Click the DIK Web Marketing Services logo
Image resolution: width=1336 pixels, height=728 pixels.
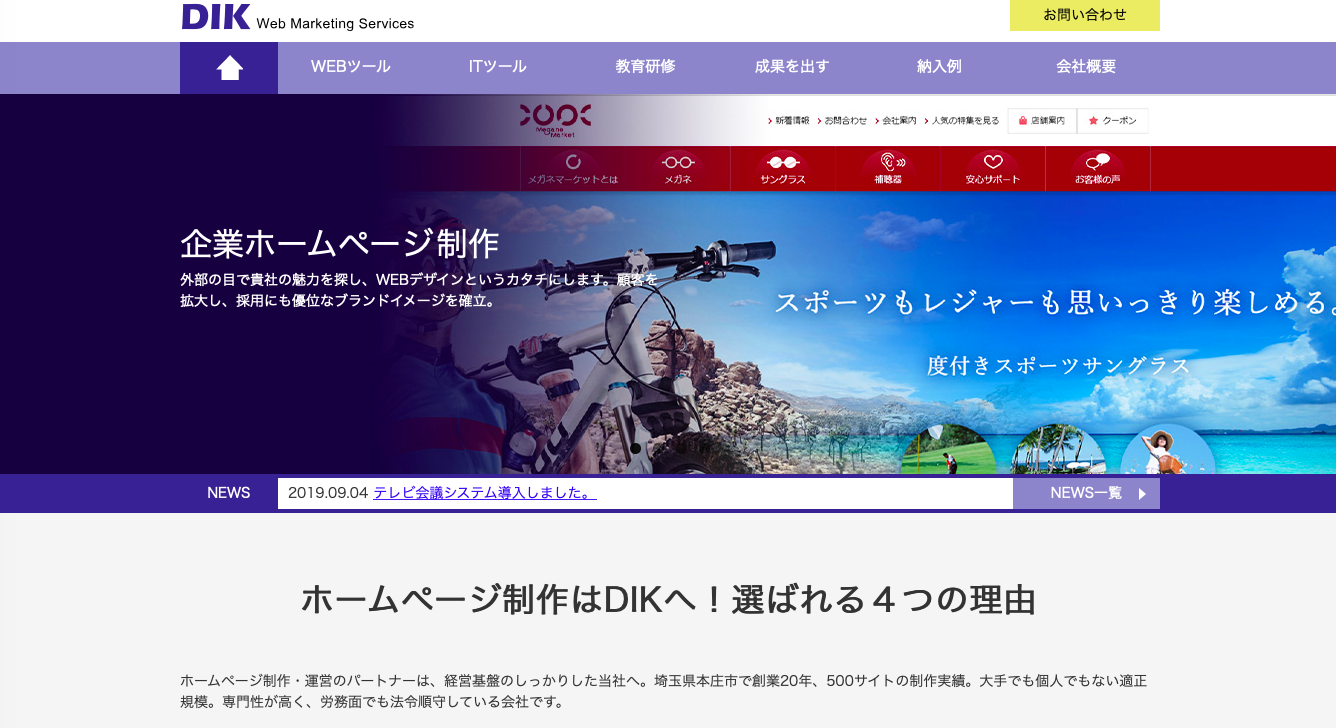point(297,18)
